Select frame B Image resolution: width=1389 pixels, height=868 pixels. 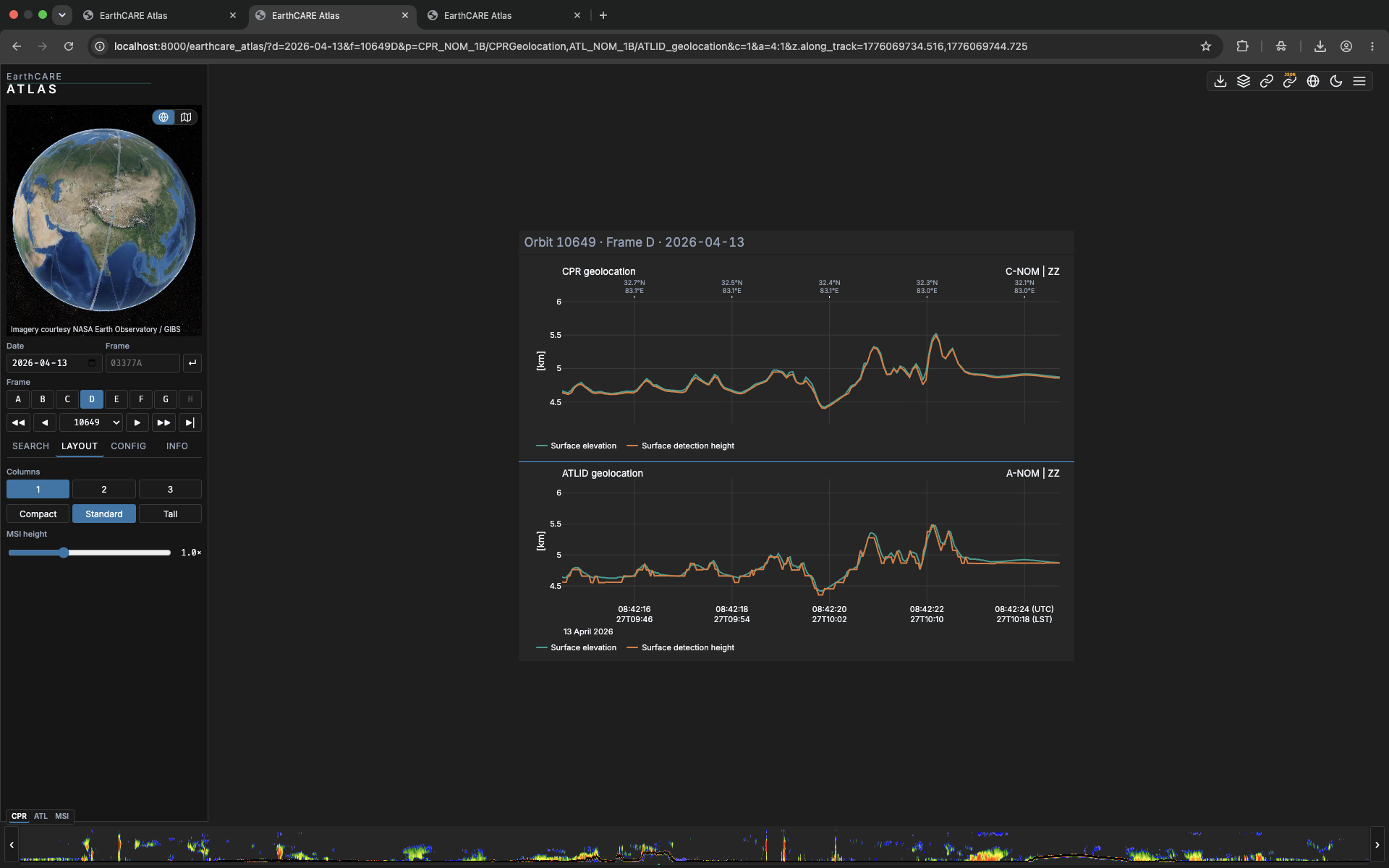click(43, 399)
